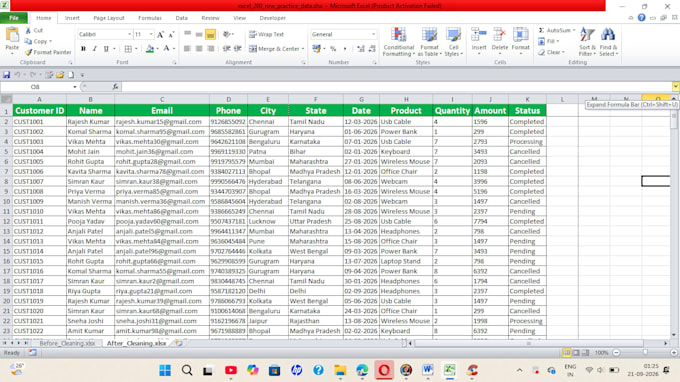Increase decimal places
680x382 pixels.
click(x=360, y=49)
